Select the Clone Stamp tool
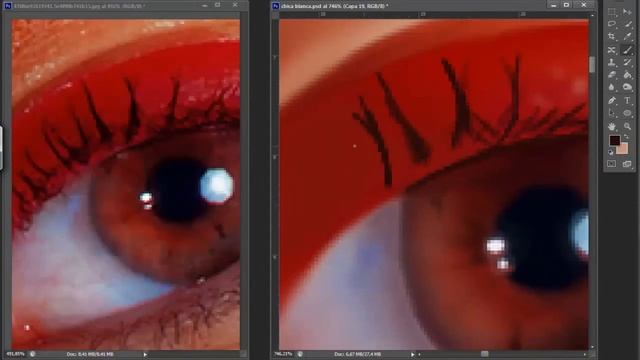This screenshot has height=360, width=640. (x=611, y=62)
